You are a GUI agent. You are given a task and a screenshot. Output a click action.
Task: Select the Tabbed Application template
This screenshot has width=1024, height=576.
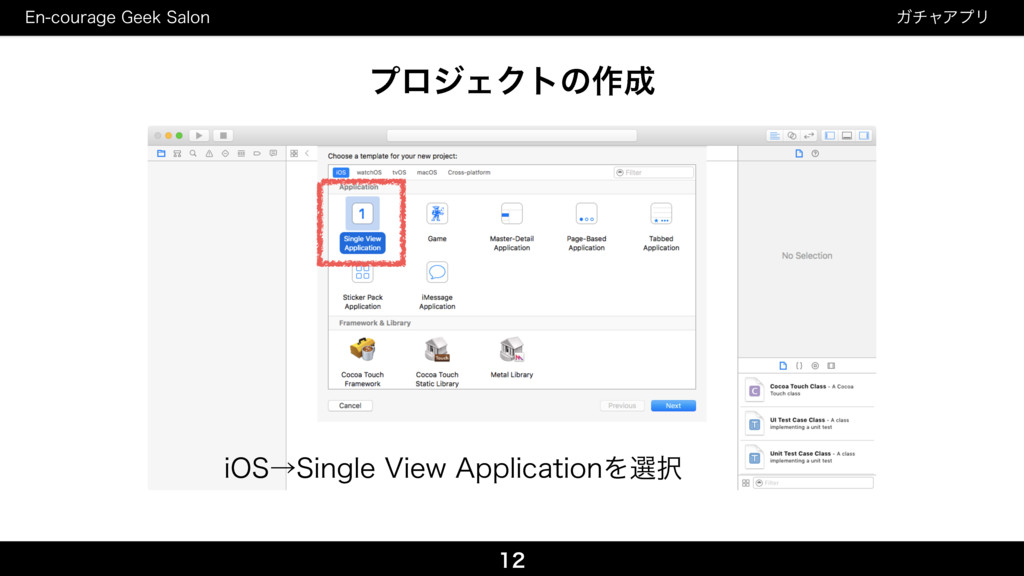tap(661, 226)
